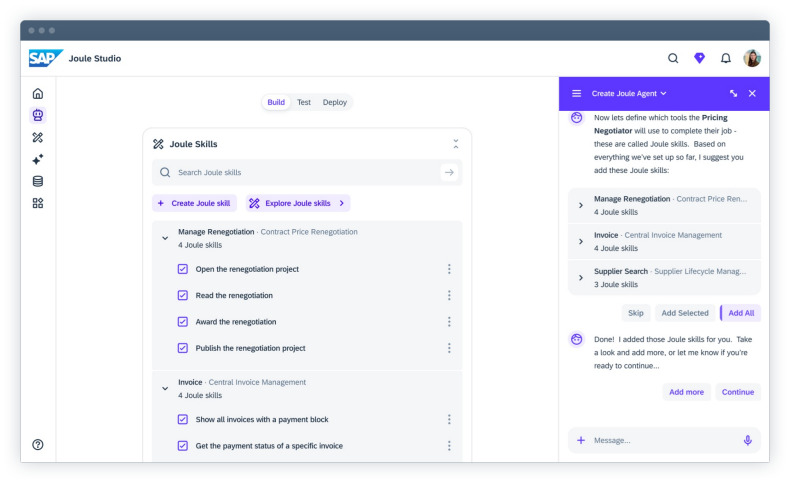
Task: Open the user profile avatar
Action: (752, 58)
